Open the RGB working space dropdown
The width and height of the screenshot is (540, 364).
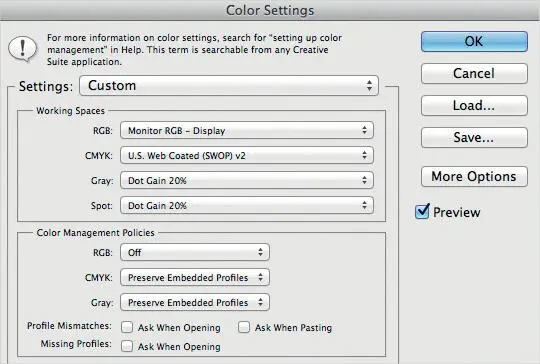(x=247, y=131)
